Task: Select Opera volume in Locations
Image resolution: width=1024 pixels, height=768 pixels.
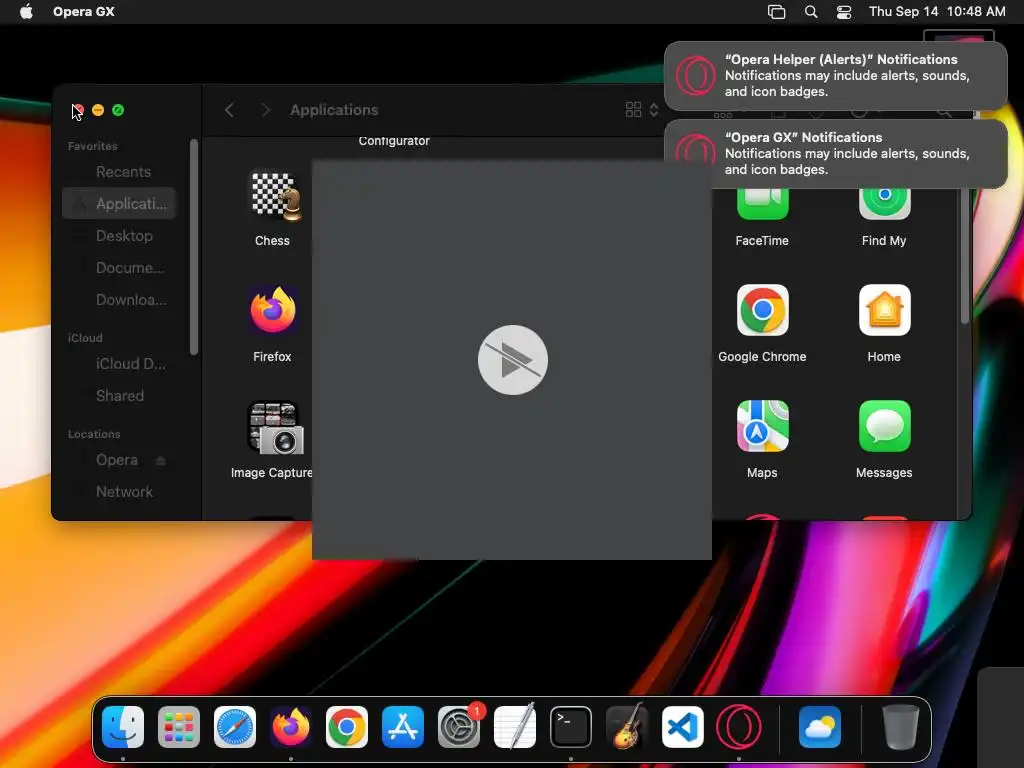Action: click(x=117, y=460)
